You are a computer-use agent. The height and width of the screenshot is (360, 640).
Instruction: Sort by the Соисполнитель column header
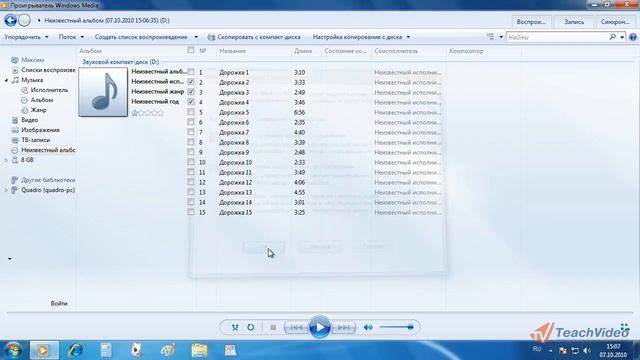396,51
